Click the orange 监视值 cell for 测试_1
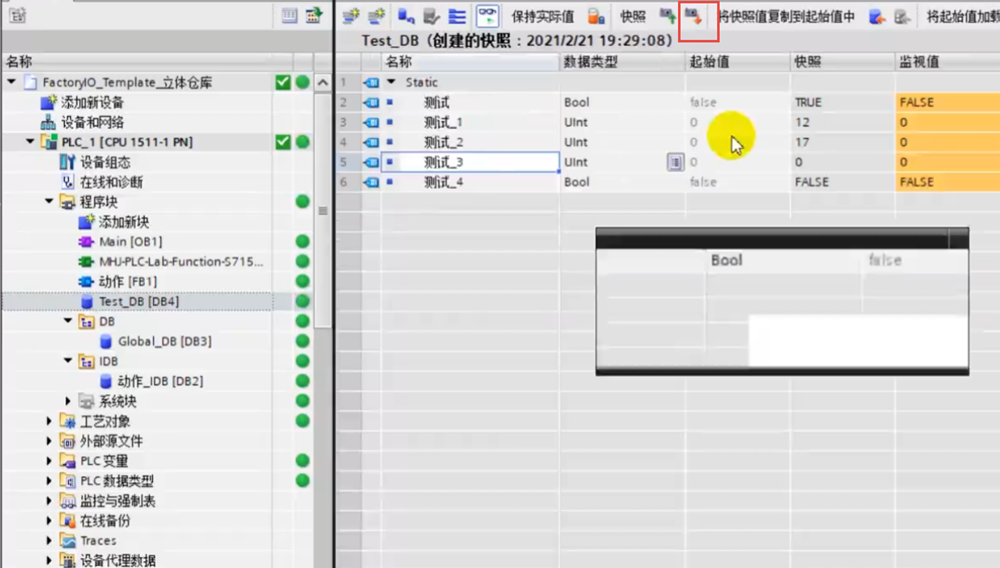This screenshot has width=1000, height=568. point(946,122)
